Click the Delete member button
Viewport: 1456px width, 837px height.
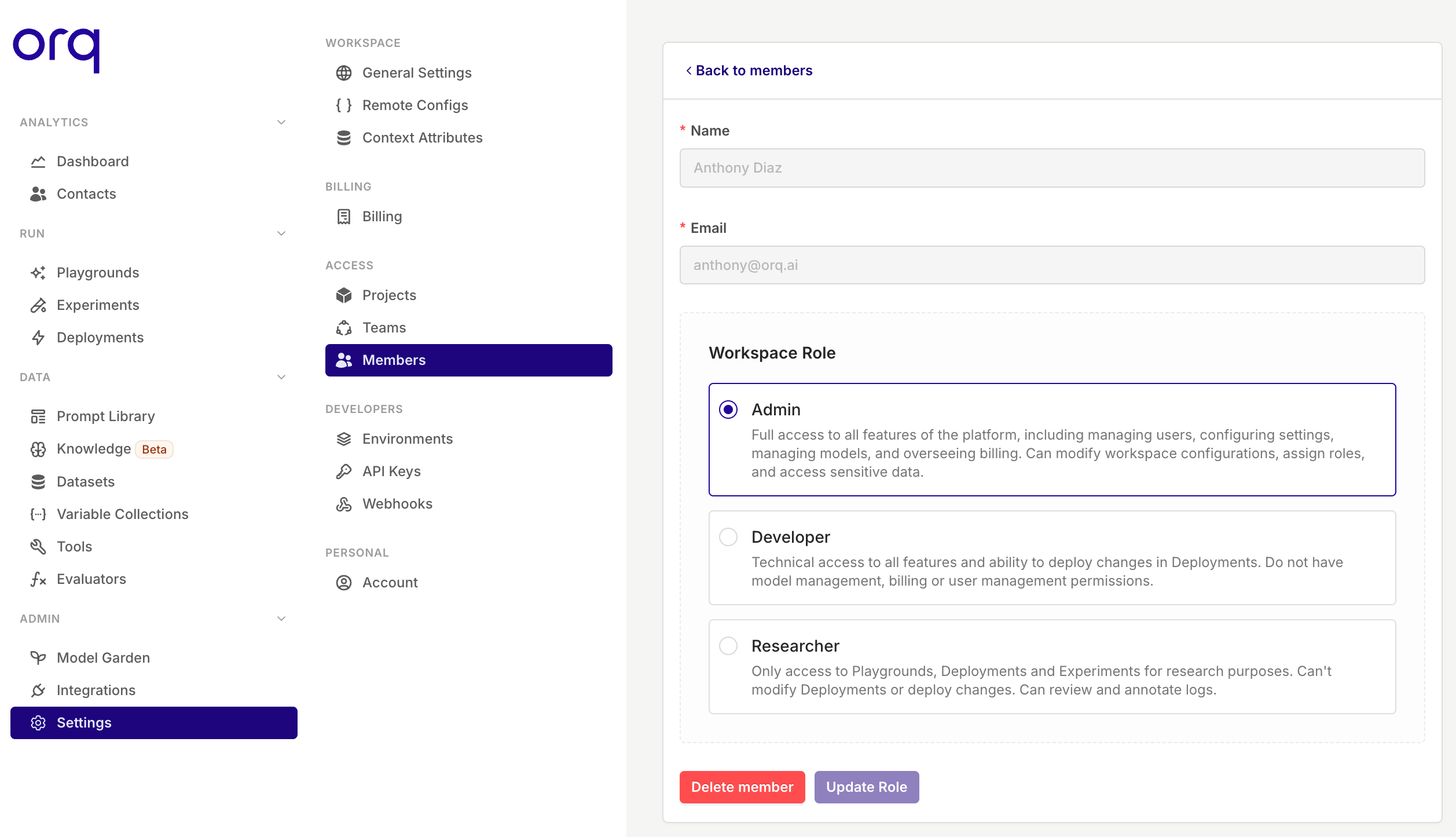pyautogui.click(x=741, y=786)
